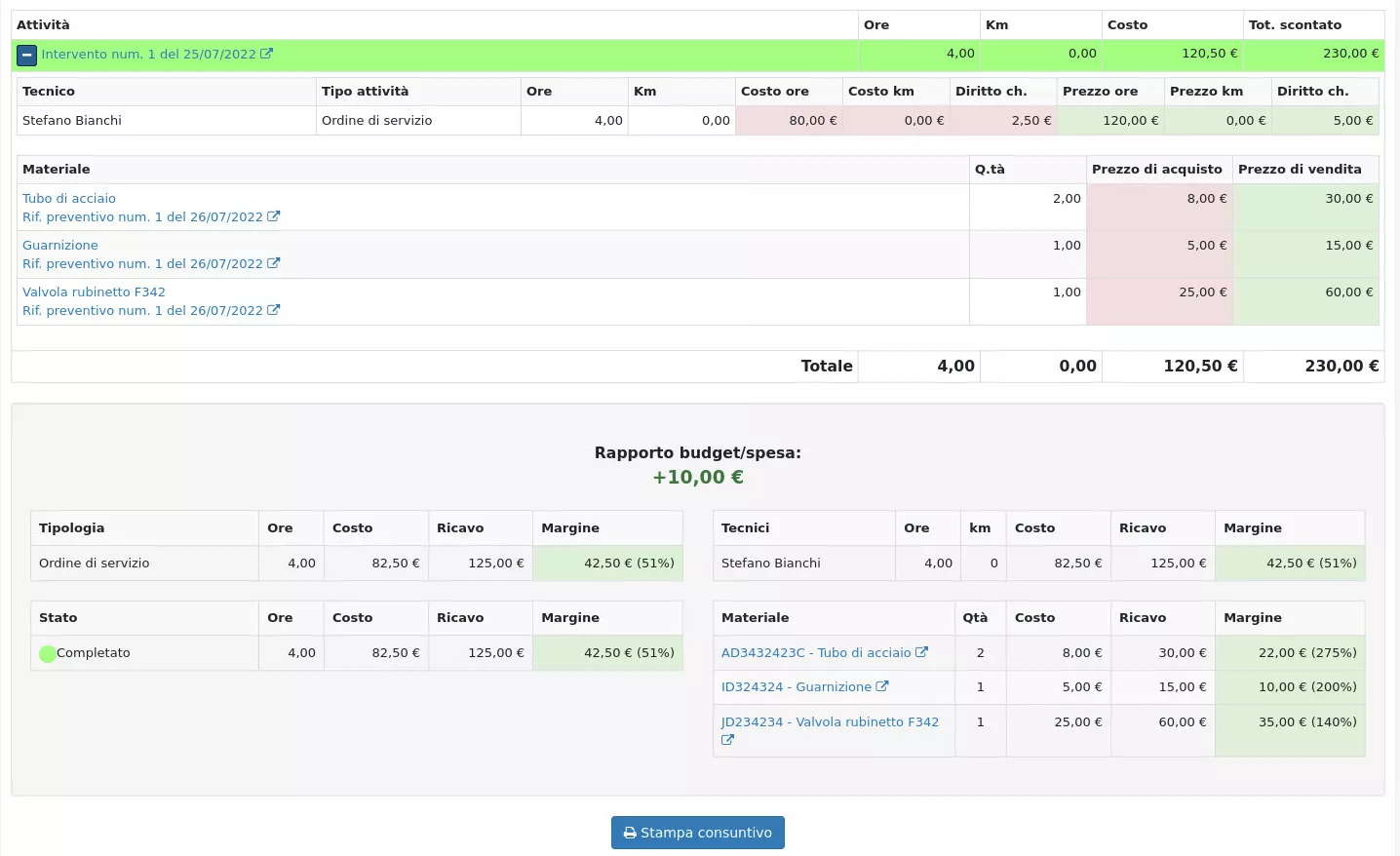The height and width of the screenshot is (856, 1400).
Task: Click external icon below JD234234 Valvola rubinetto
Action: point(727,740)
